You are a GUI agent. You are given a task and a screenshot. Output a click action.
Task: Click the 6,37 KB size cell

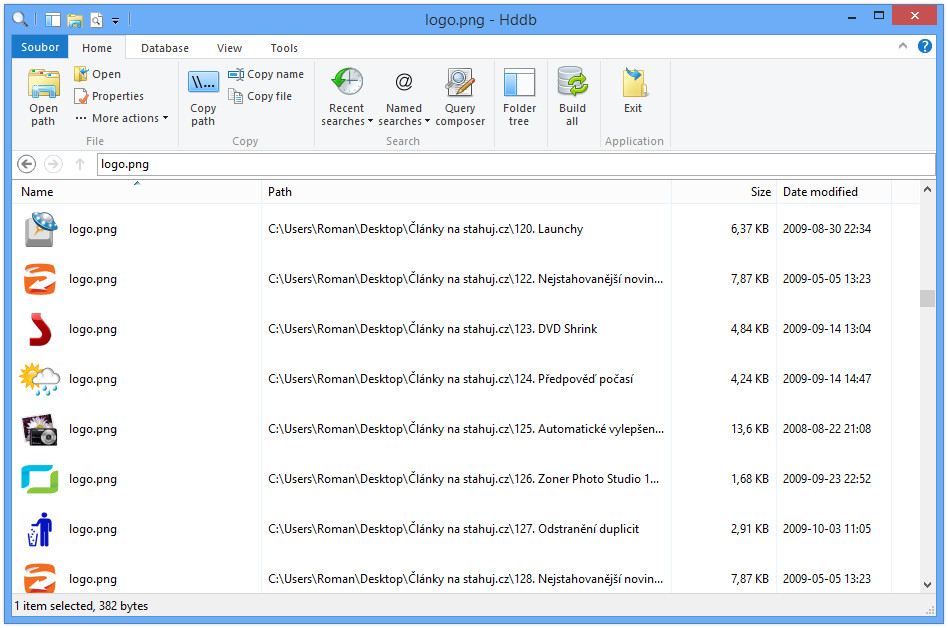point(750,229)
